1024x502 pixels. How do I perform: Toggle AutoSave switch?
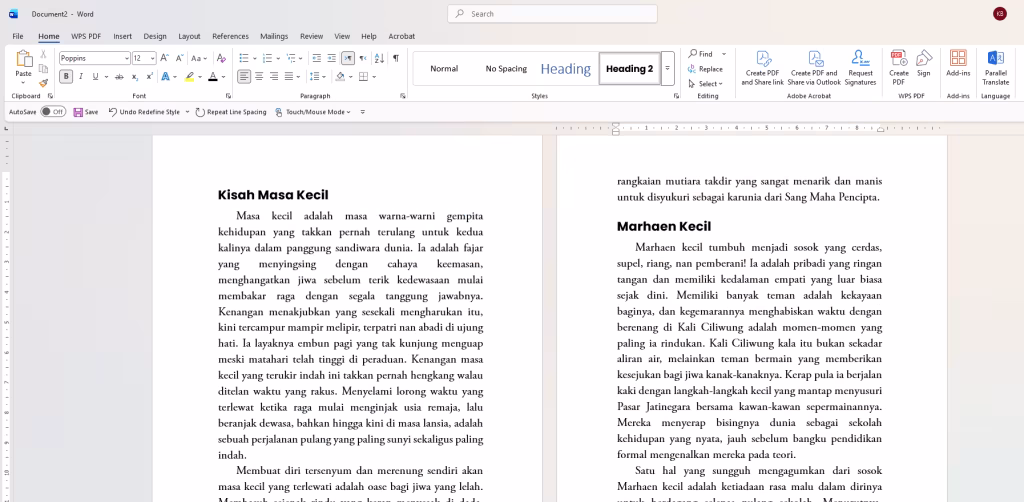53,112
